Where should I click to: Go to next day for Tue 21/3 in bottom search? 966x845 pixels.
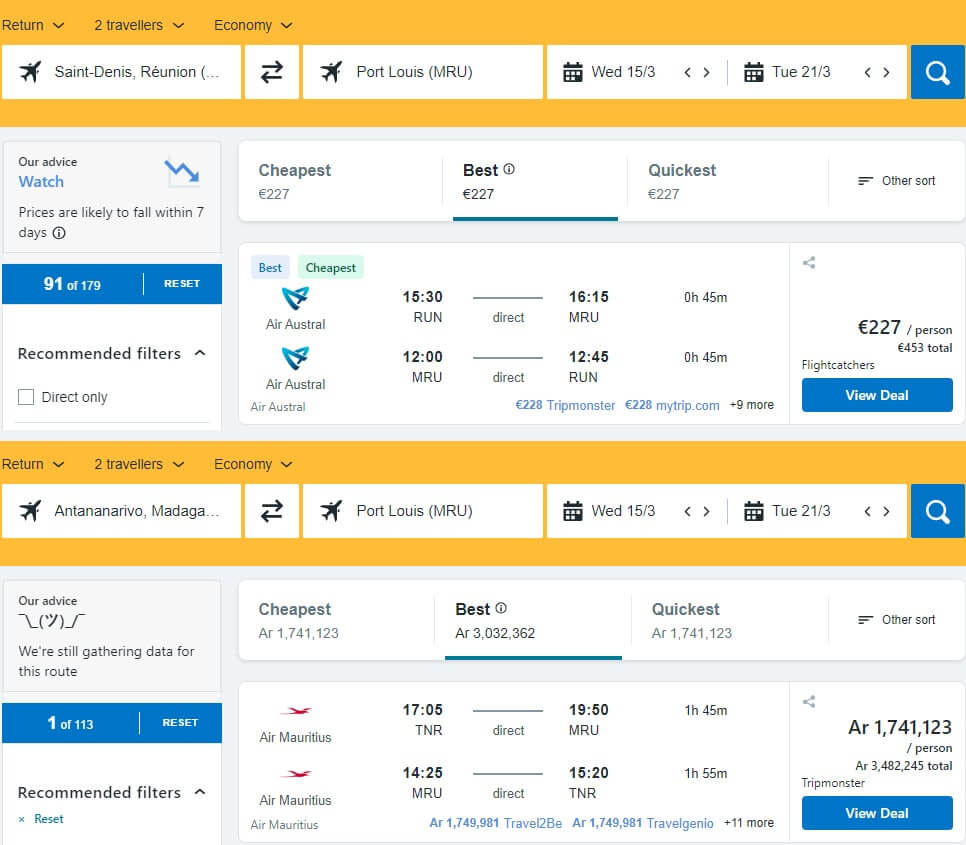887,512
